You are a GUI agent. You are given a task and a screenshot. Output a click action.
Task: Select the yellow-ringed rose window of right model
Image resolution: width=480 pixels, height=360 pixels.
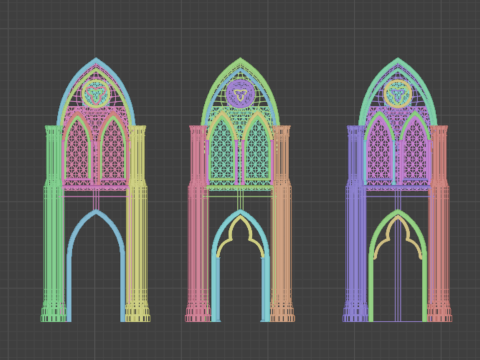point(397,93)
